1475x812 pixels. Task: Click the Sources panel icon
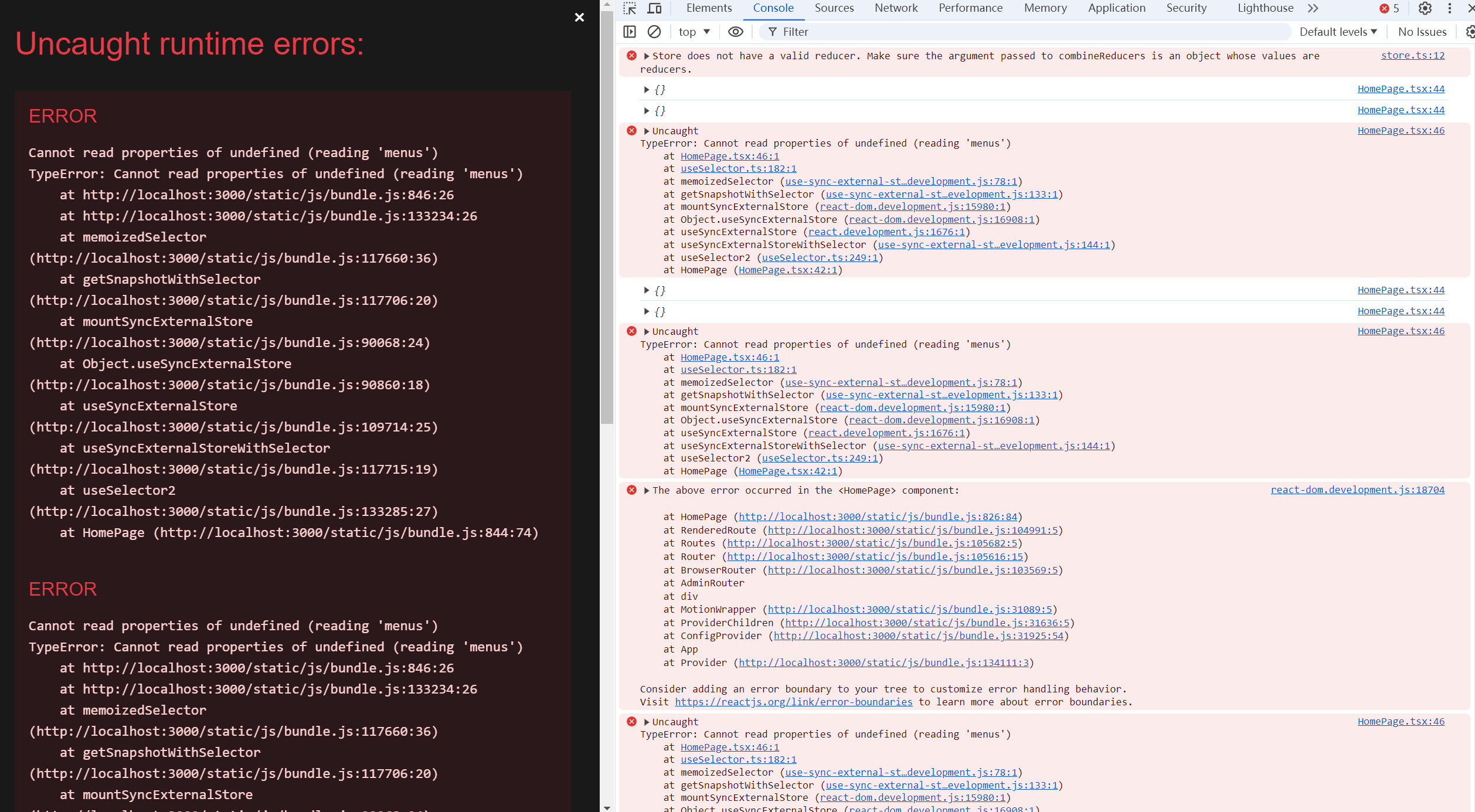click(x=834, y=9)
